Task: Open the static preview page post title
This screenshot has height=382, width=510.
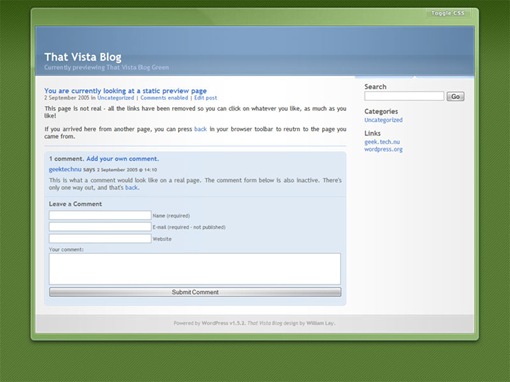Action: pos(125,91)
